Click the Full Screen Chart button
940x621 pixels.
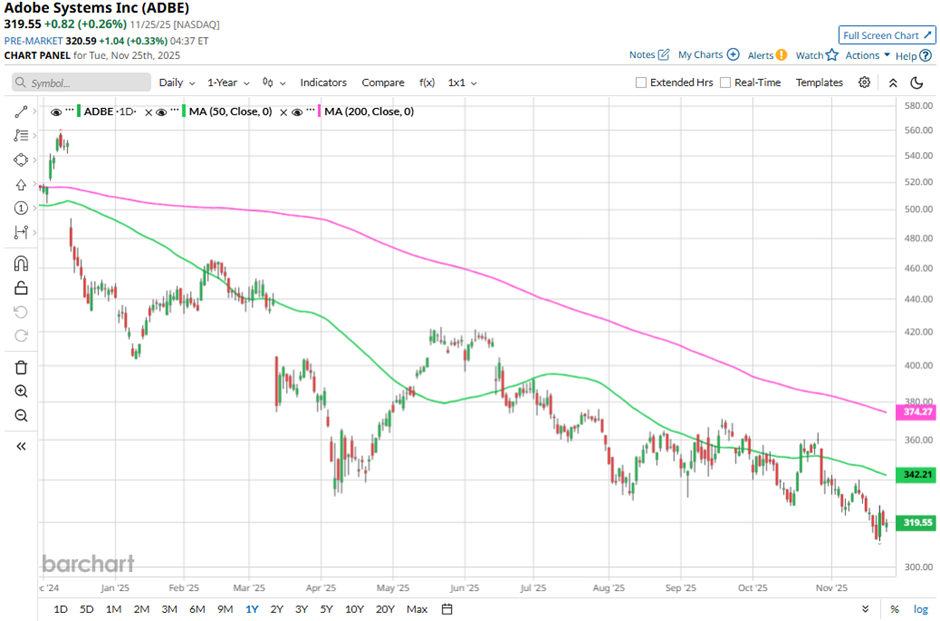[x=888, y=35]
